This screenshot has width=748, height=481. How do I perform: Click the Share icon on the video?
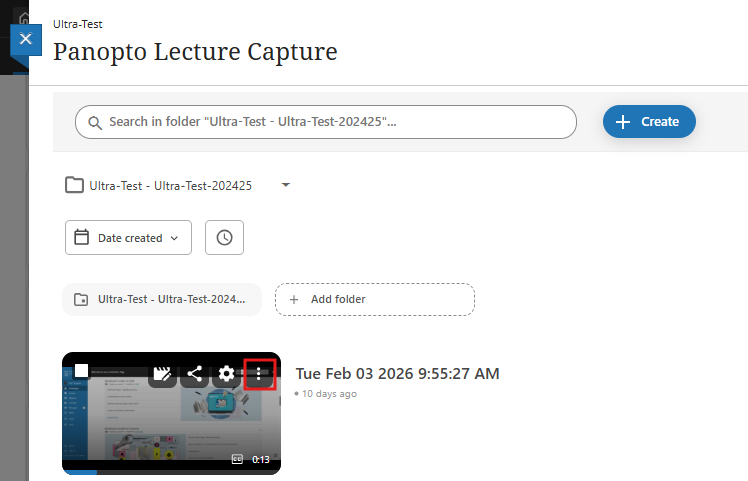(x=195, y=374)
